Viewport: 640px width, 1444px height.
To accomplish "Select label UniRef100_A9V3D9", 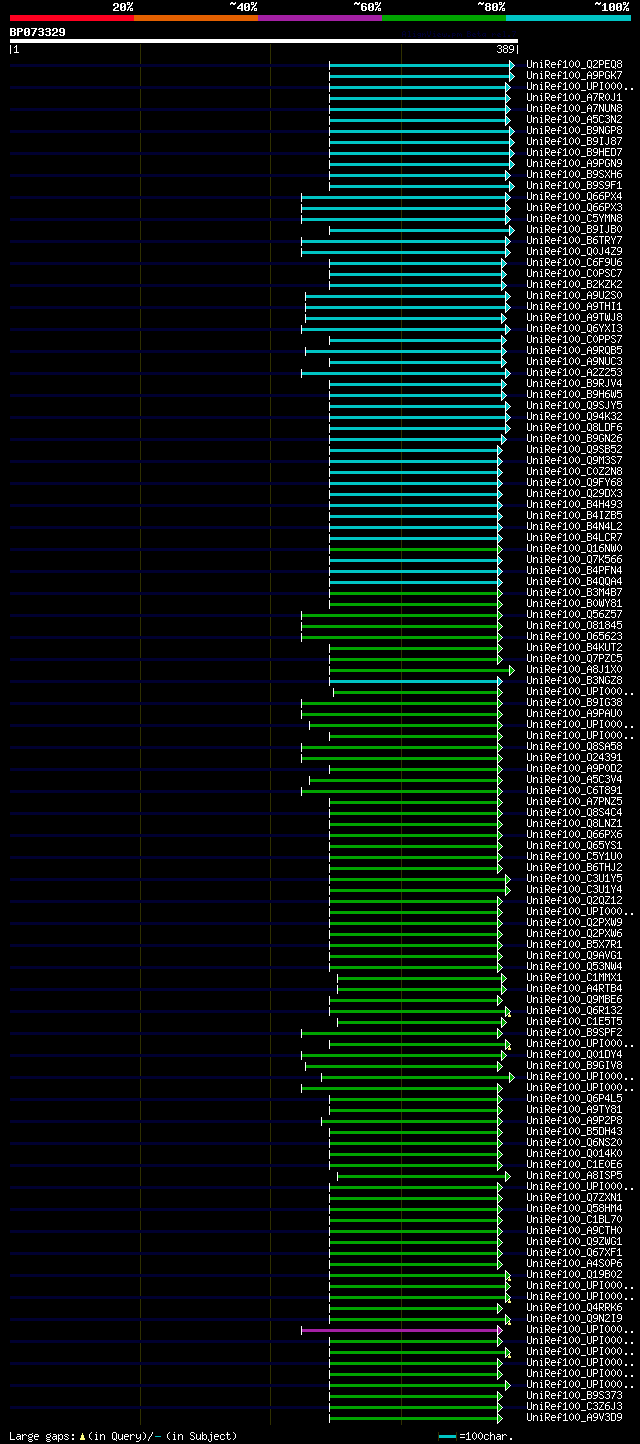I will tap(574, 1417).
